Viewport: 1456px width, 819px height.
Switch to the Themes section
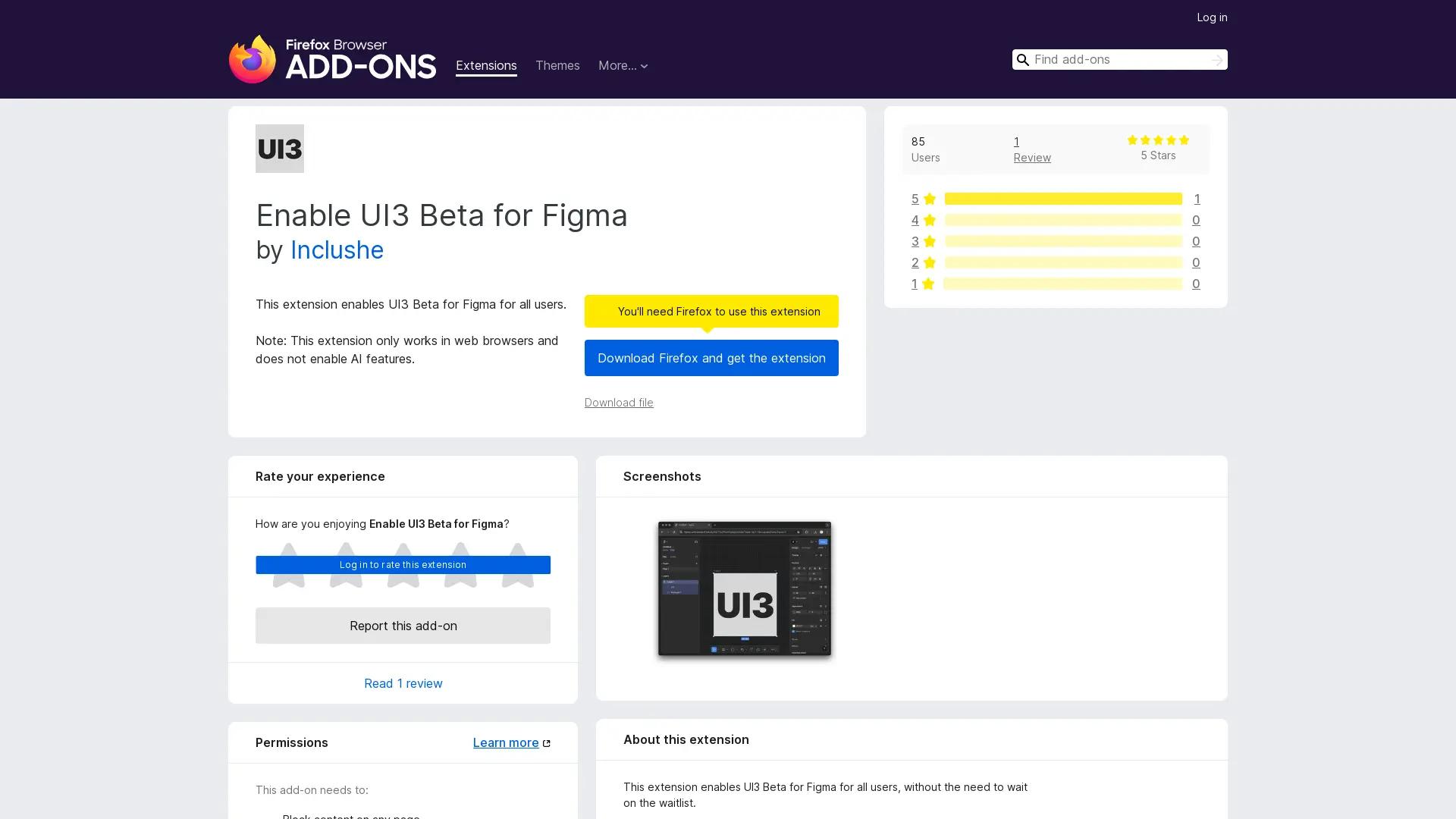tap(557, 66)
